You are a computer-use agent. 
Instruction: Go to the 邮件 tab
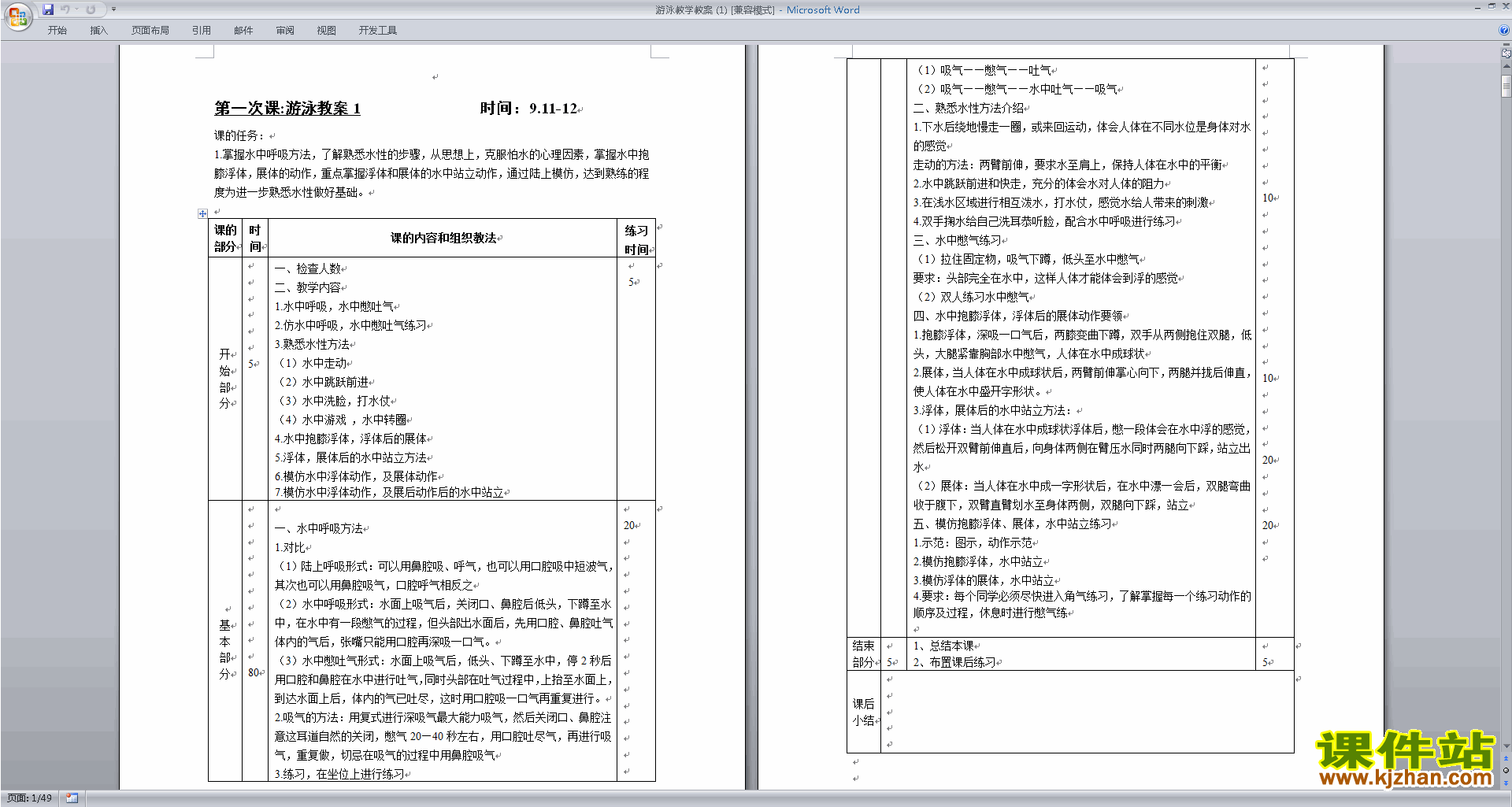coord(243,31)
